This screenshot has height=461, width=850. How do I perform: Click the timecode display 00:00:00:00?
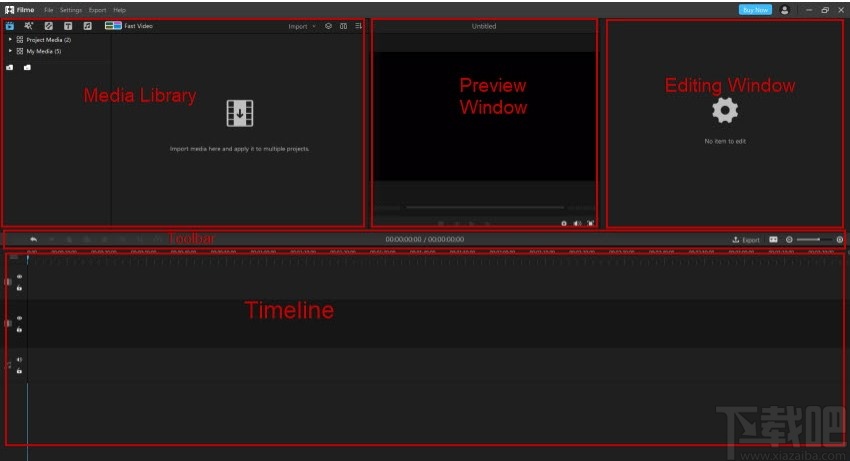[x=424, y=239]
